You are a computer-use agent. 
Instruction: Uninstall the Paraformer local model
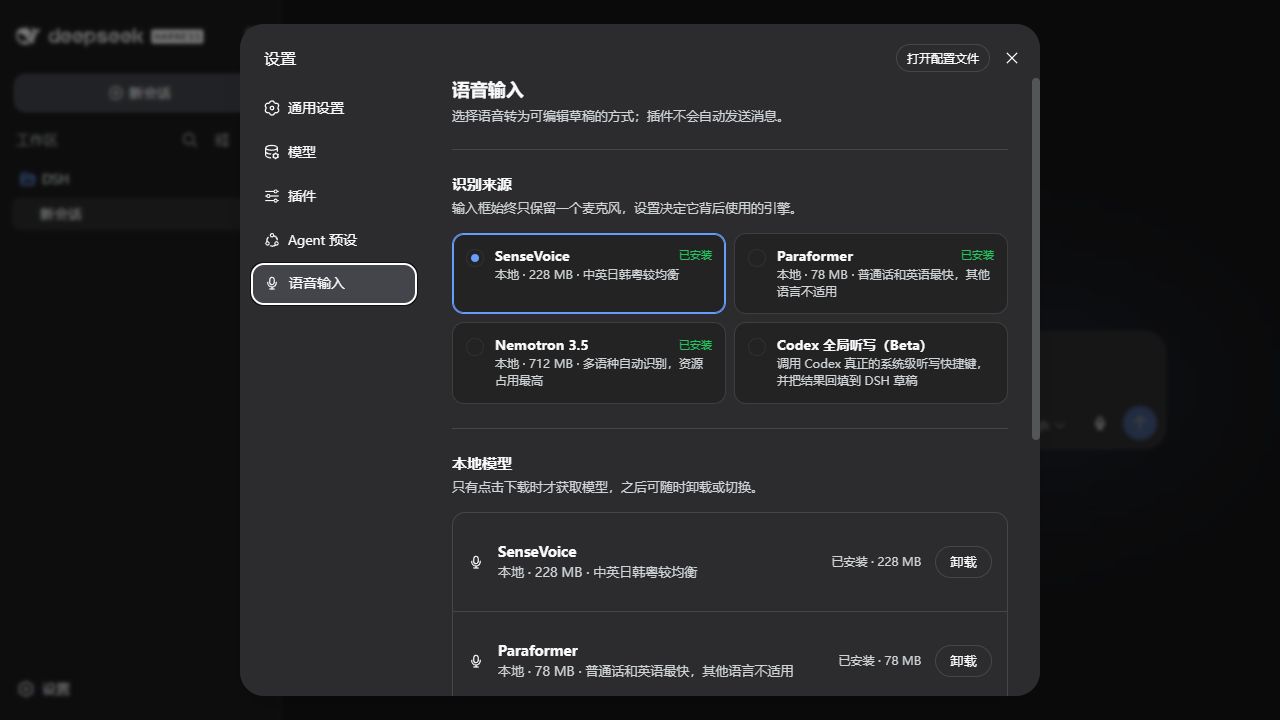963,661
